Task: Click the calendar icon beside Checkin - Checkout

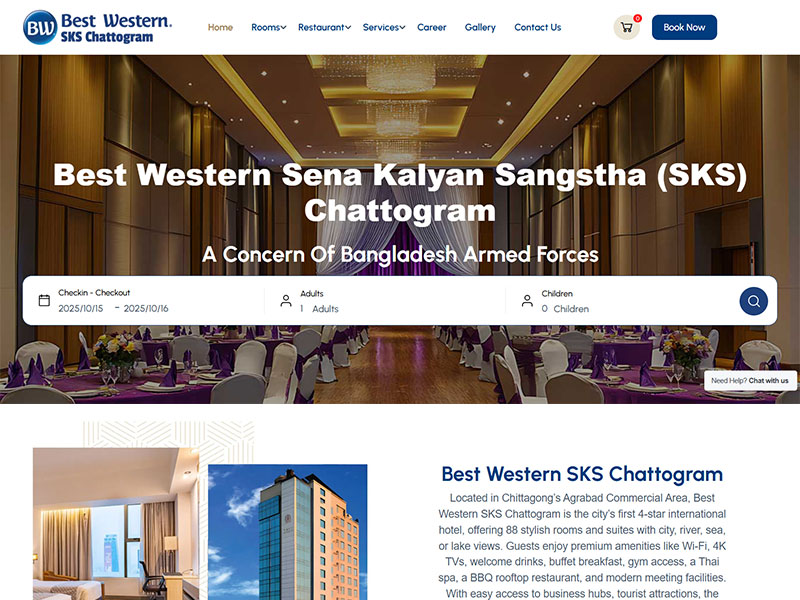Action: tap(44, 300)
